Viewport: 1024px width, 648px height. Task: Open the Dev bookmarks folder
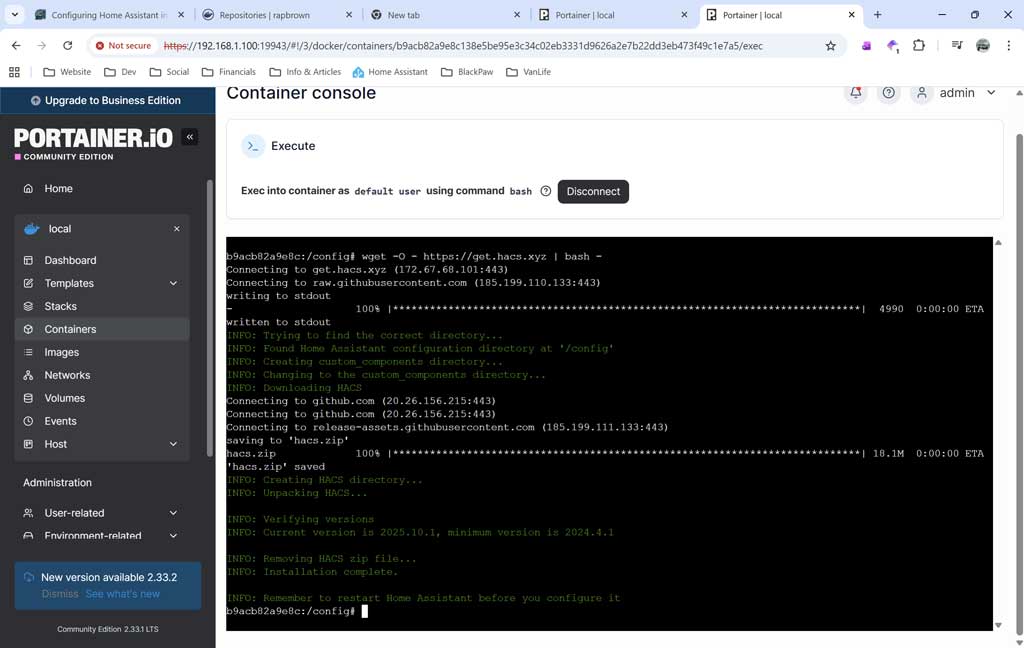click(x=120, y=72)
